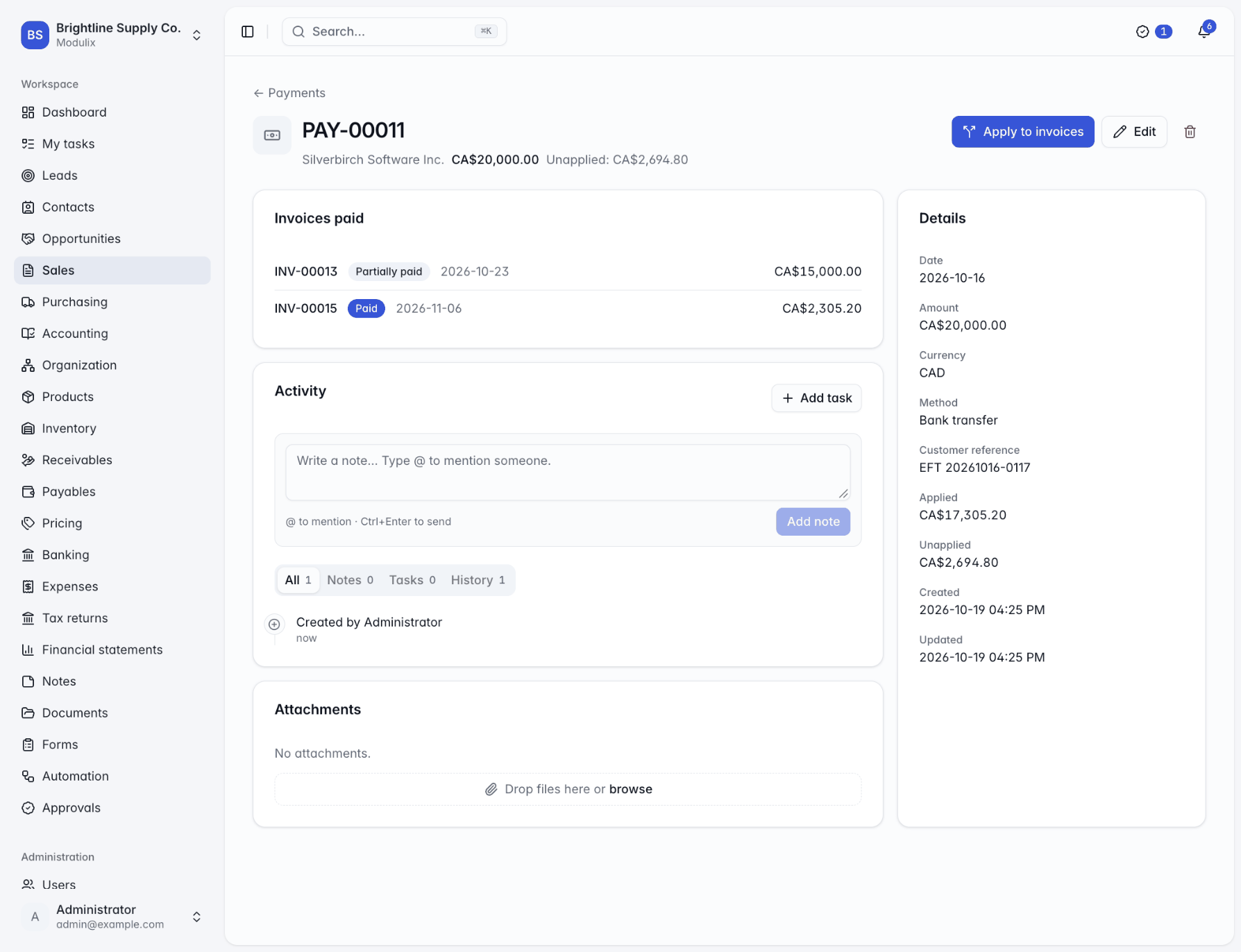1241x952 pixels.
Task: Expand the Administrator account menu
Action: click(x=112, y=917)
